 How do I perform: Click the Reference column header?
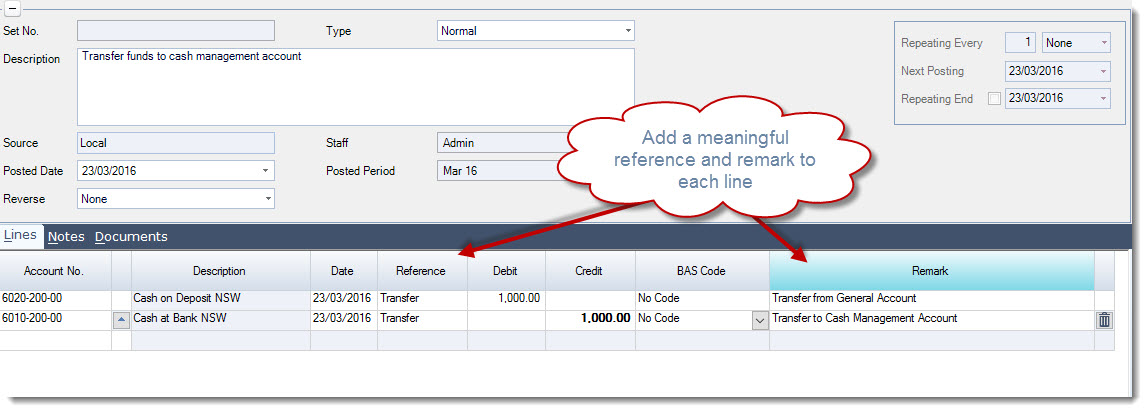[421, 271]
